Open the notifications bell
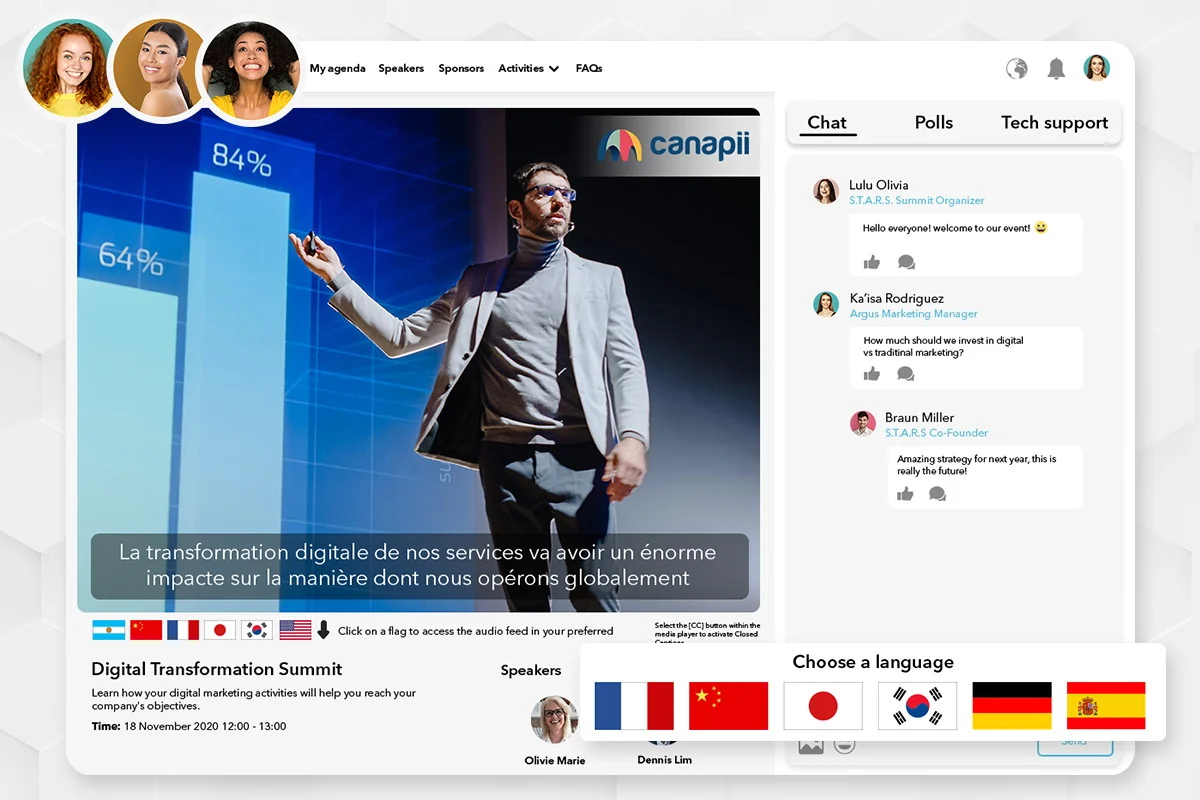Viewport: 1200px width, 800px height. click(1056, 68)
